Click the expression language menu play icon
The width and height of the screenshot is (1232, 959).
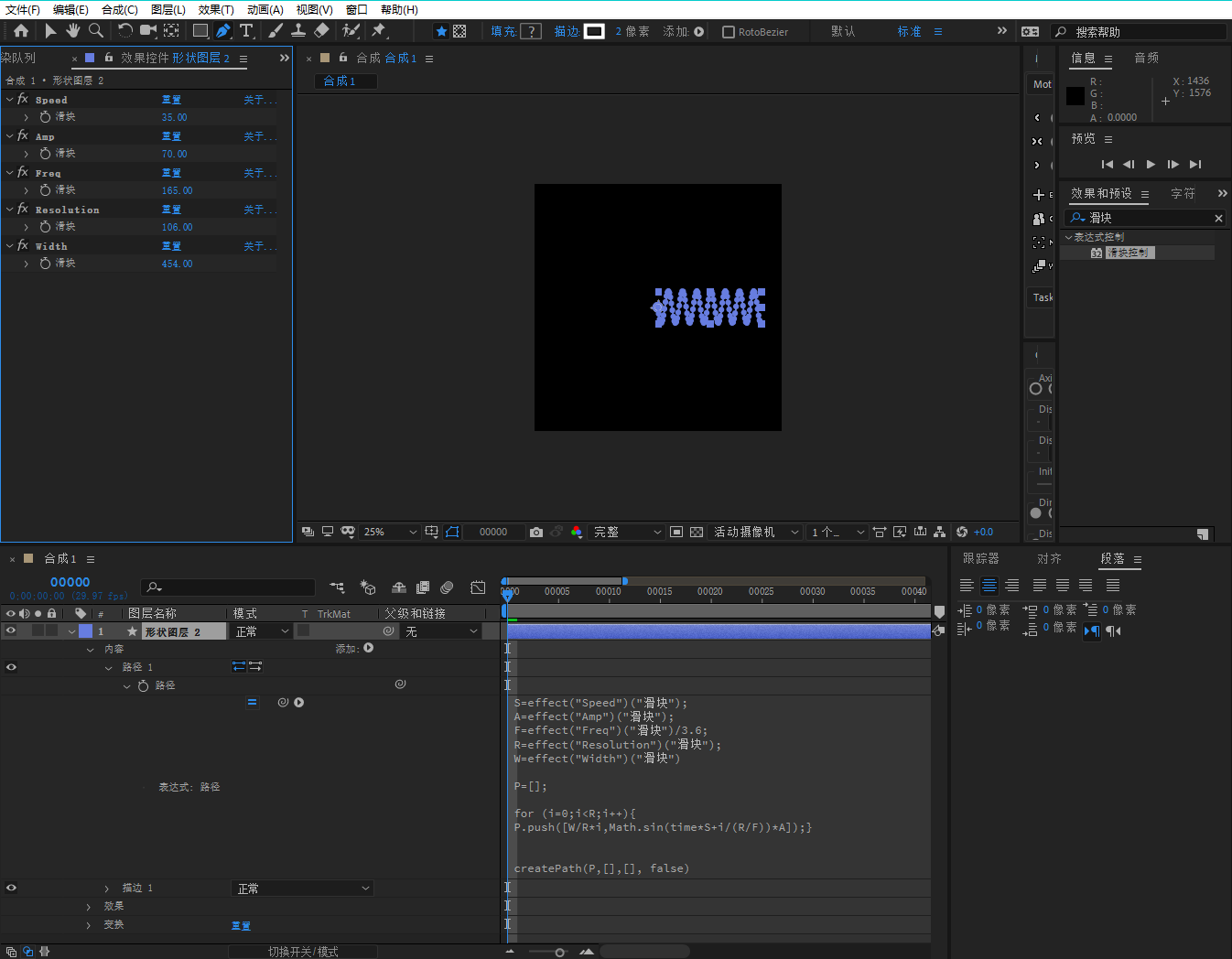click(x=299, y=703)
